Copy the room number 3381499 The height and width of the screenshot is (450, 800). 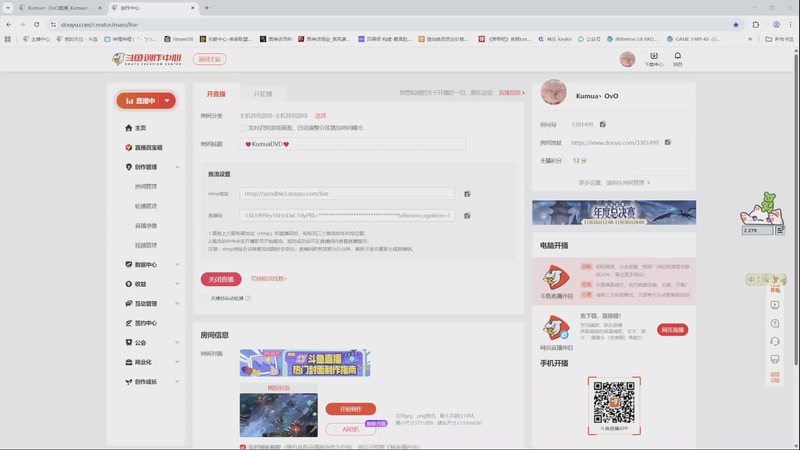603,124
